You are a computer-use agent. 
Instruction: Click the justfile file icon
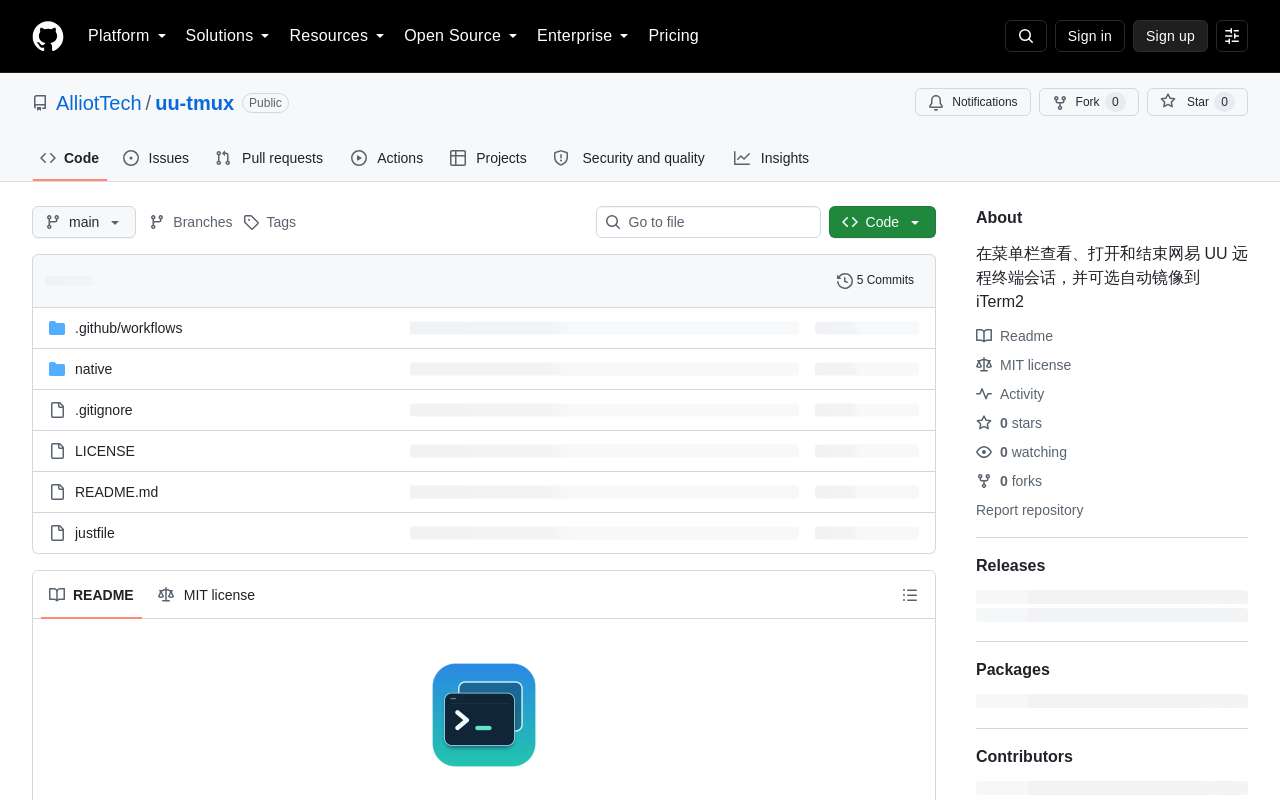[x=57, y=533]
